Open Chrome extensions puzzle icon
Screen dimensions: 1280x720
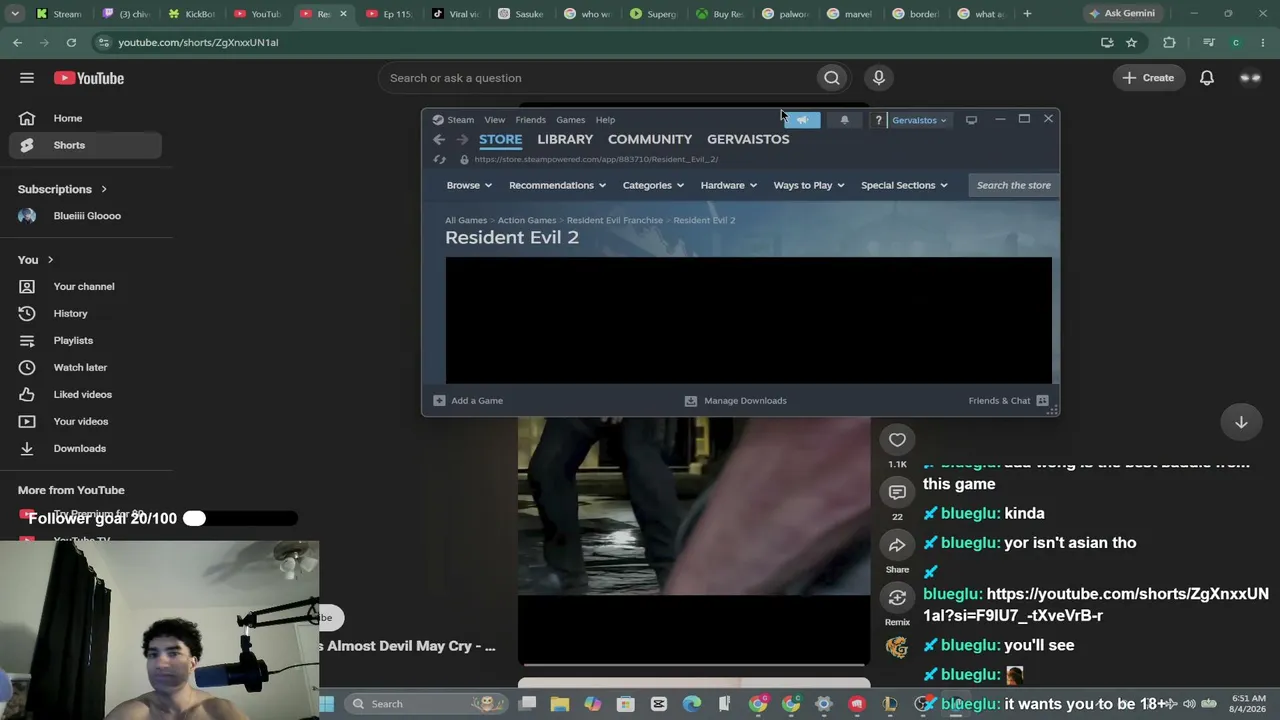1169,43
